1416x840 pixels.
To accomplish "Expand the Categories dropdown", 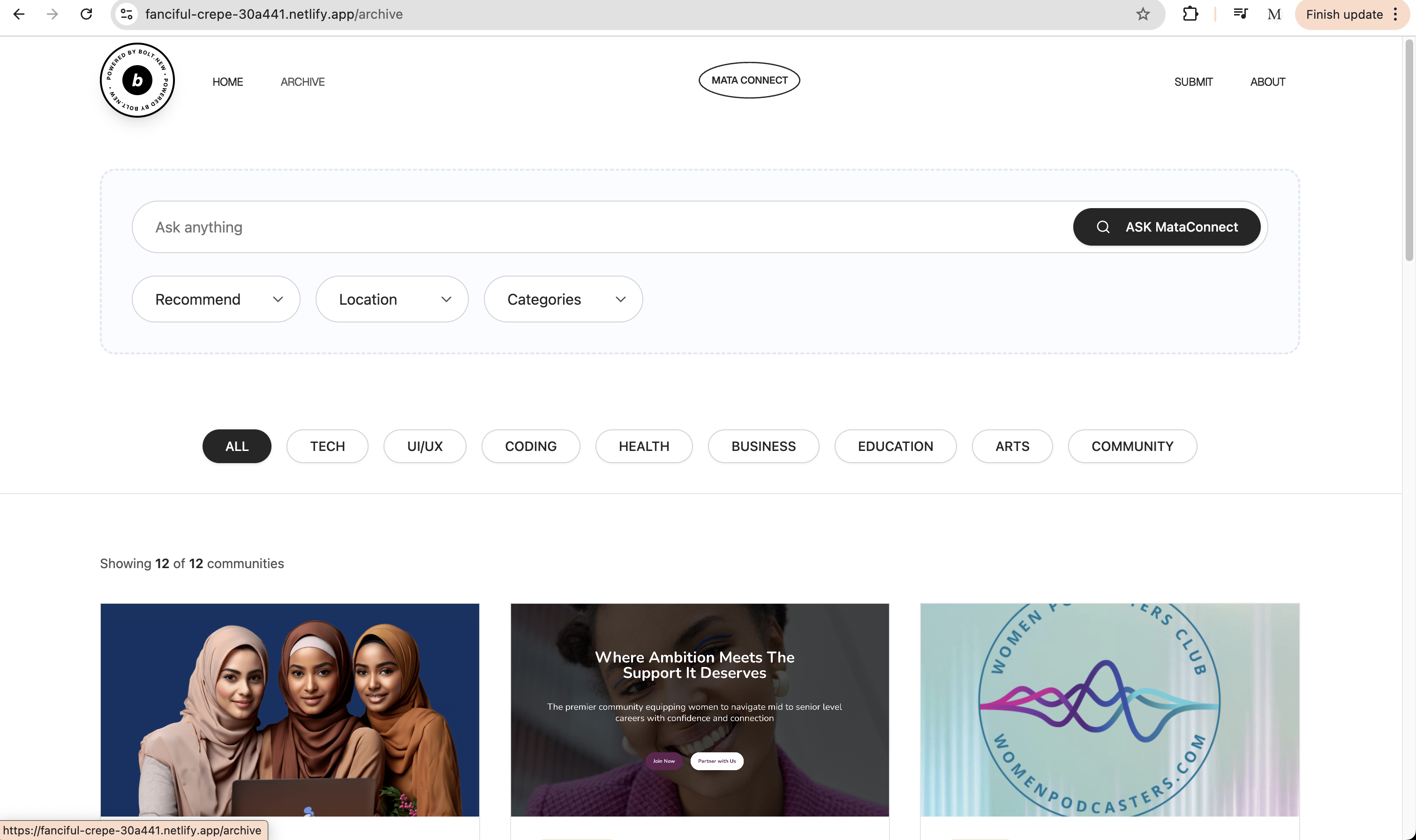I will 563,299.
